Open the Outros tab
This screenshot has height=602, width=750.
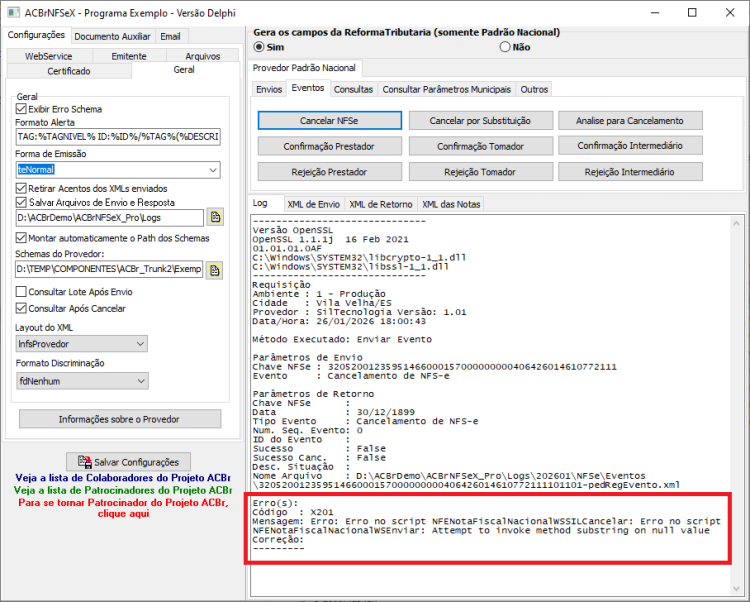coord(534,89)
